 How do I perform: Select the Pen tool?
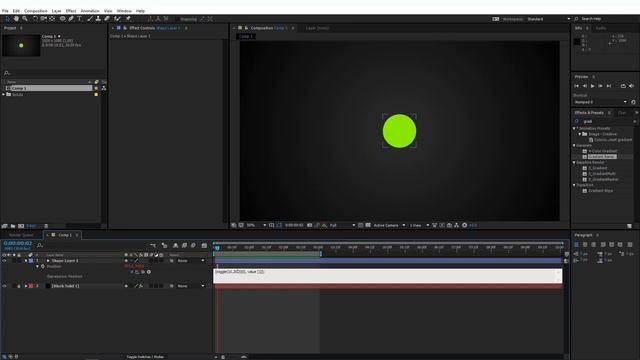coord(71,19)
